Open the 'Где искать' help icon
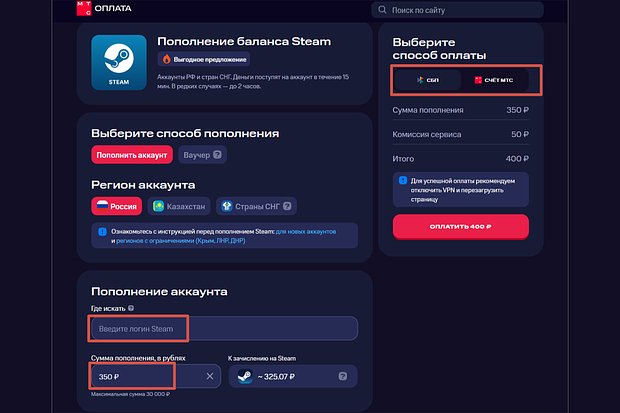The width and height of the screenshot is (620, 413). [131, 308]
